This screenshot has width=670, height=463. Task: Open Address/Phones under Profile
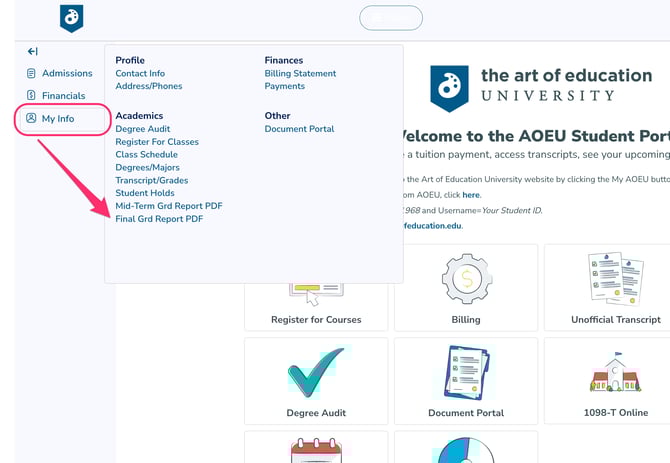point(149,86)
